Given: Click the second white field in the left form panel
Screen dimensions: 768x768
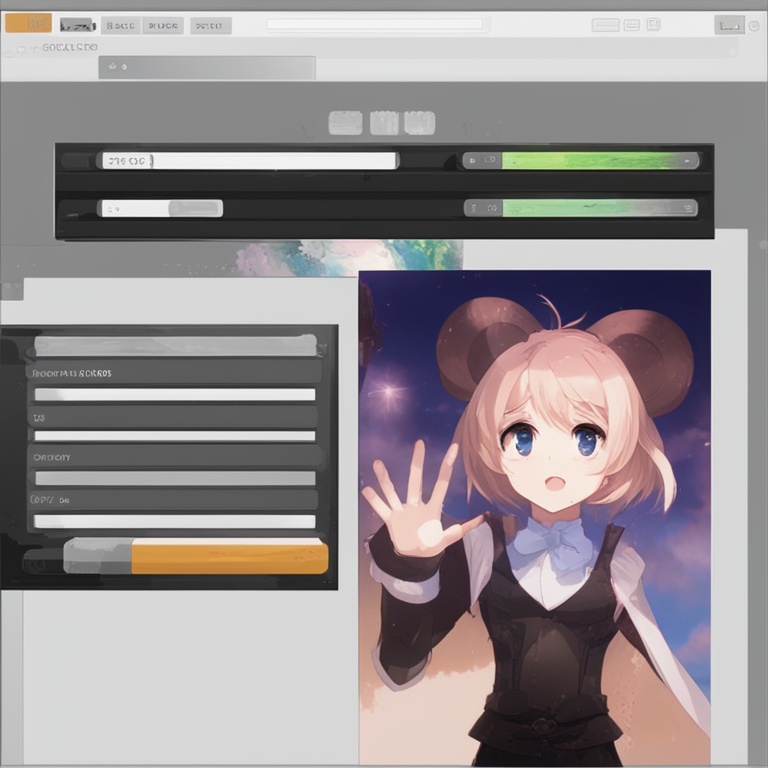Looking at the screenshot, I should click(x=175, y=436).
